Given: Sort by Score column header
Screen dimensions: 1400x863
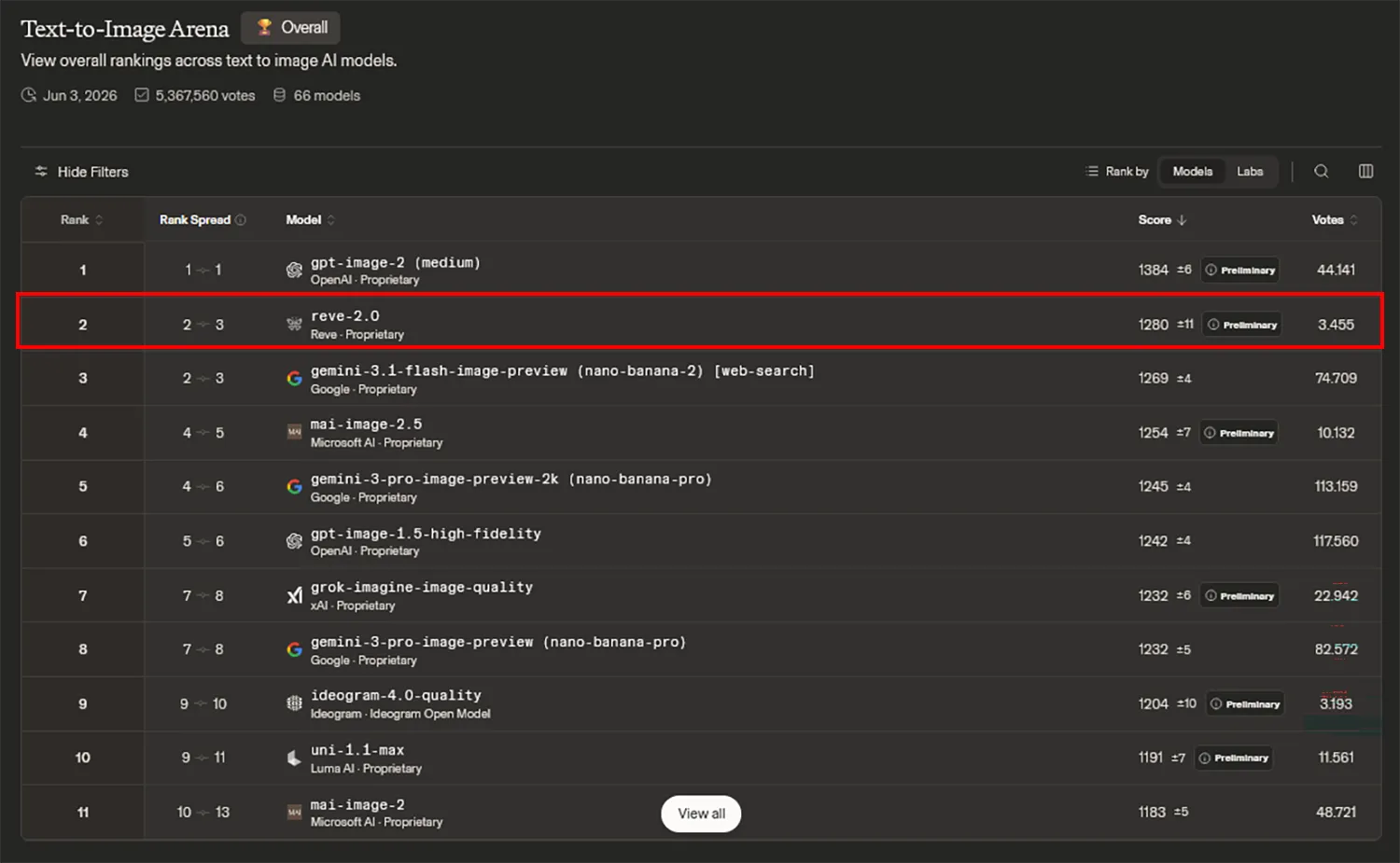Looking at the screenshot, I should coord(1162,220).
